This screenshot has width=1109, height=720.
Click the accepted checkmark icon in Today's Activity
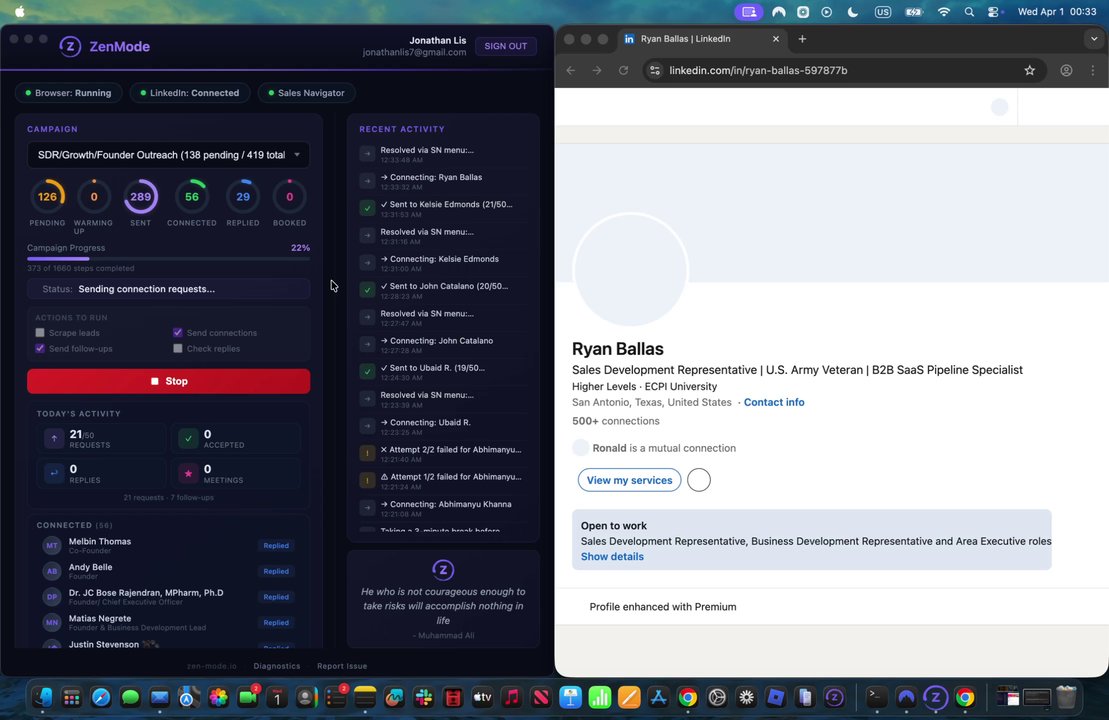point(188,439)
